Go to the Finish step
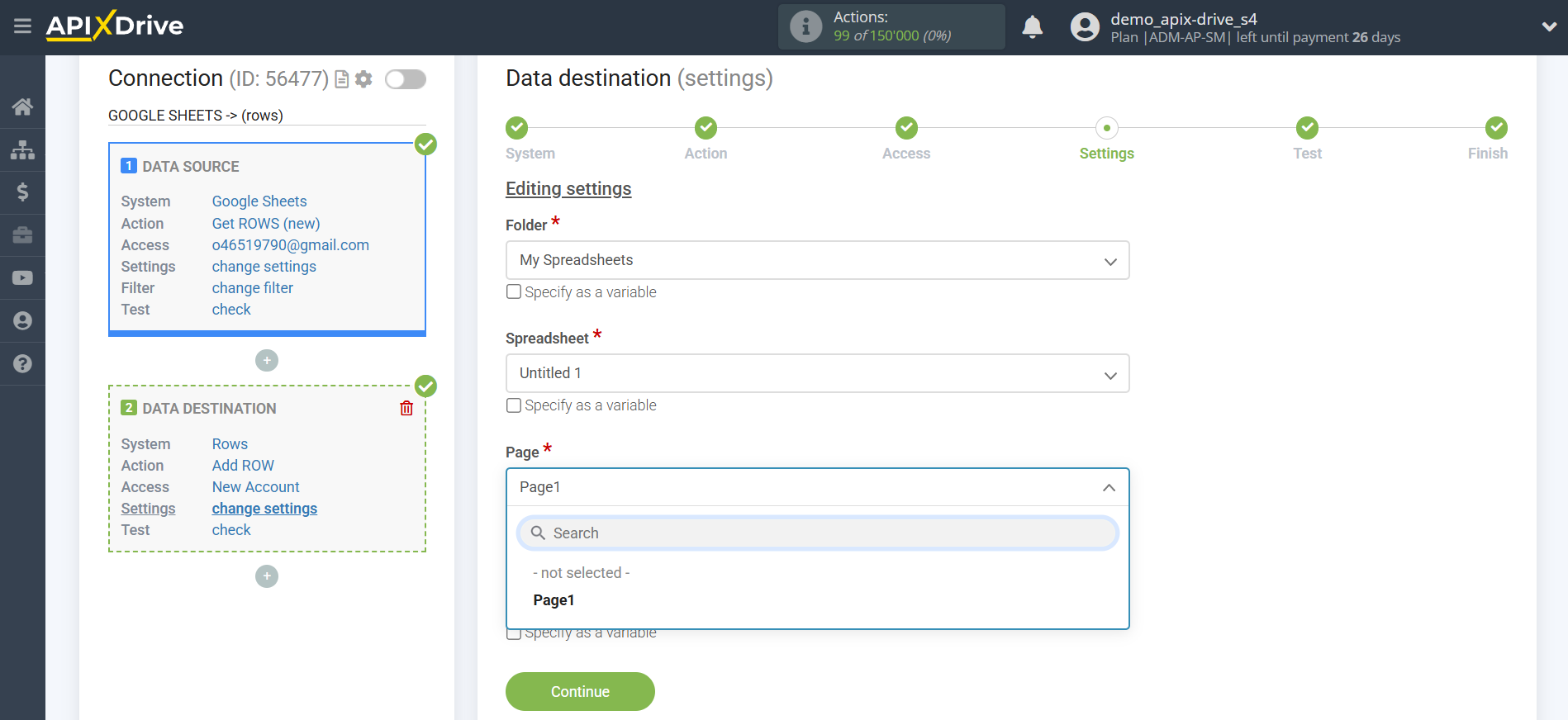1568x720 pixels. point(1496,128)
